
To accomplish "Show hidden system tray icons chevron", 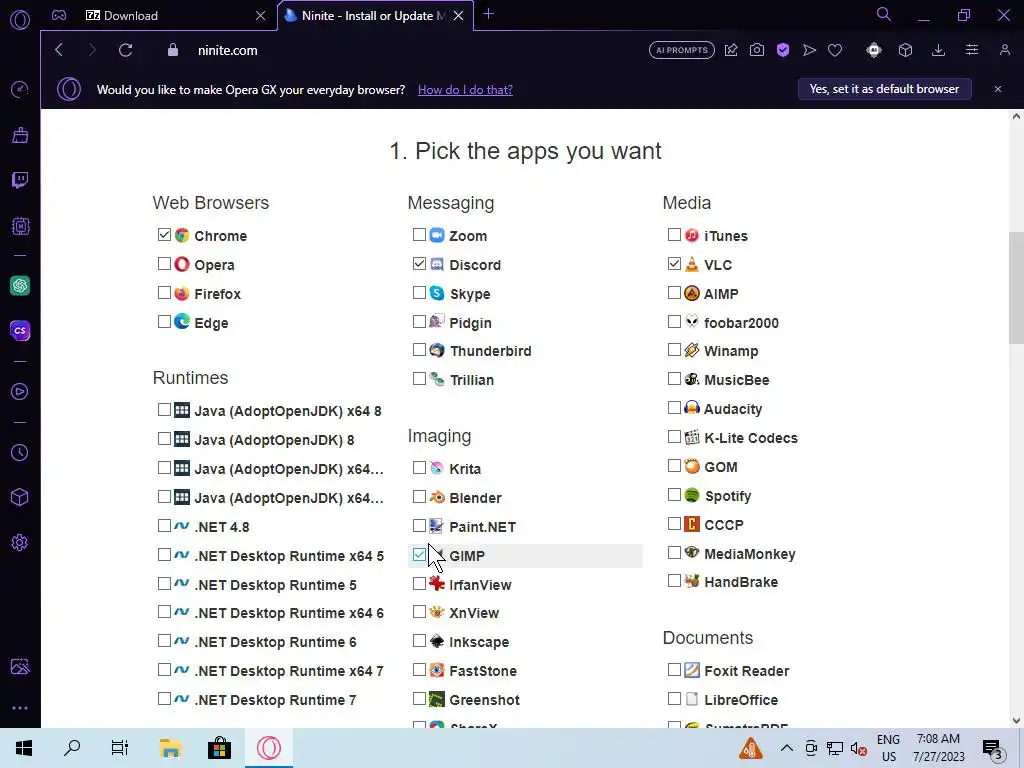I will tap(787, 748).
